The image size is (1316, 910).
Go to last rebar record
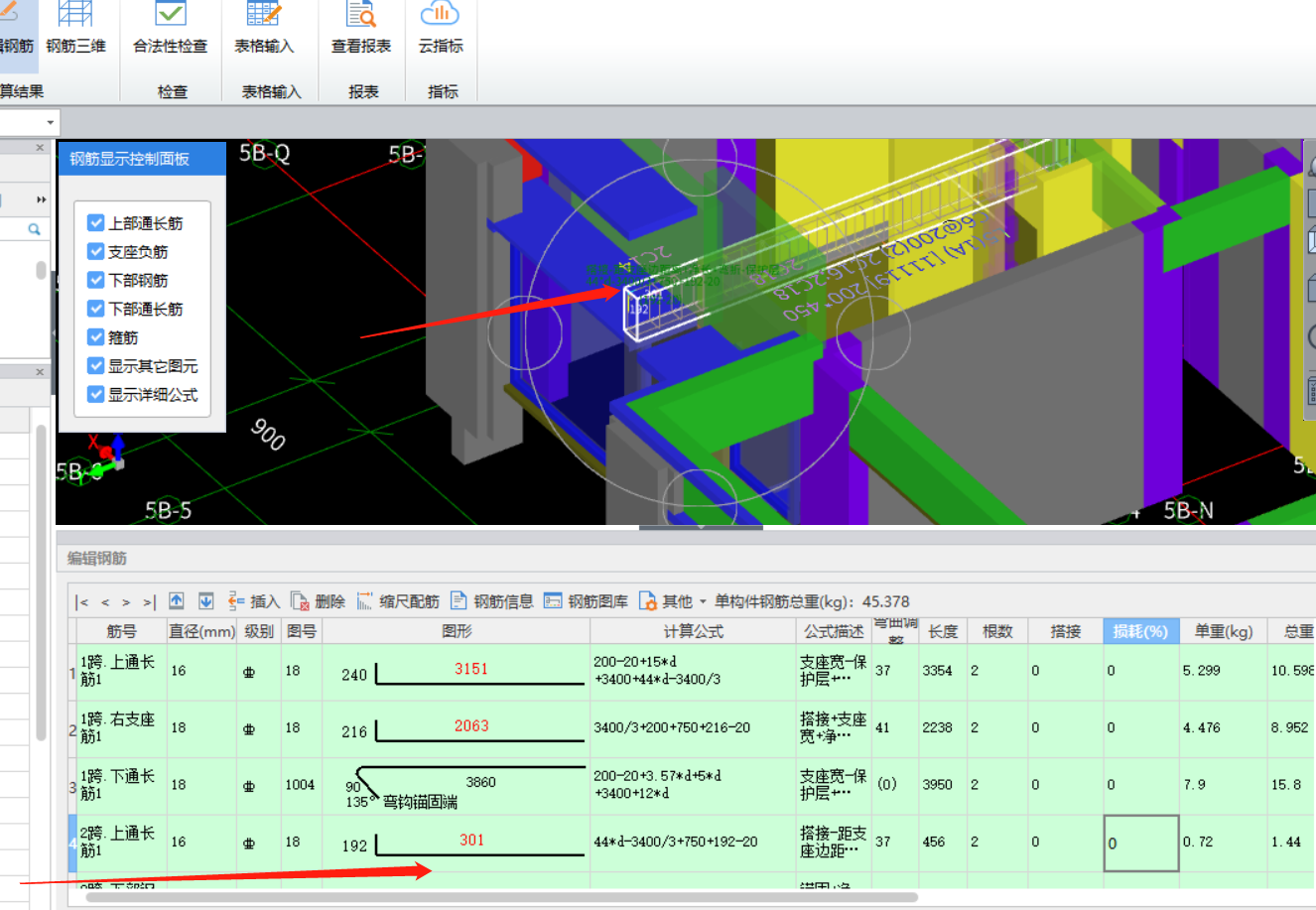(149, 601)
